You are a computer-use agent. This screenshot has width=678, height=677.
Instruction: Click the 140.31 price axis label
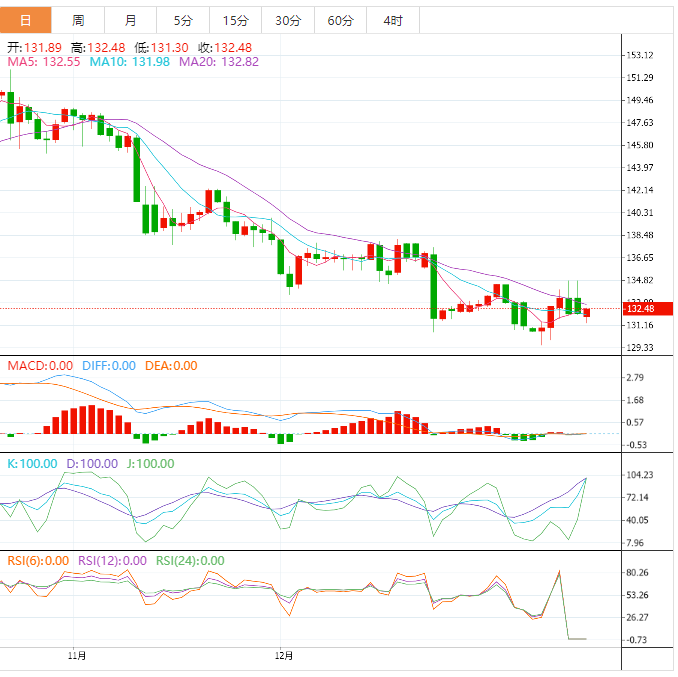(x=640, y=212)
